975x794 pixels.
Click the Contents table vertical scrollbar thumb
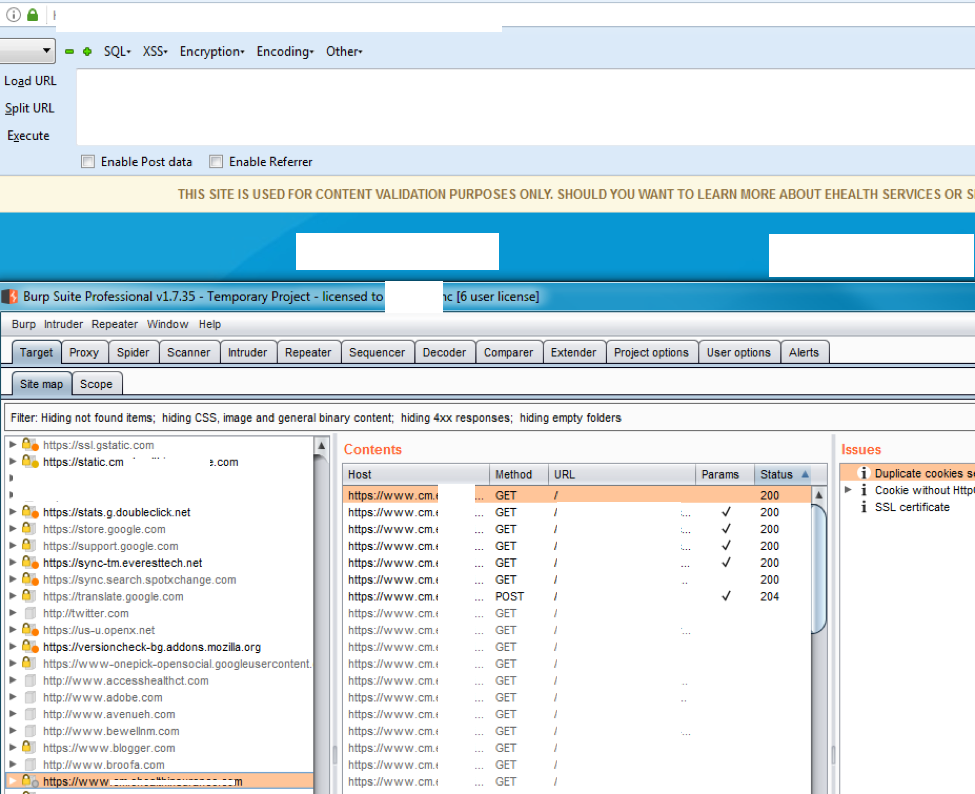tap(819, 568)
